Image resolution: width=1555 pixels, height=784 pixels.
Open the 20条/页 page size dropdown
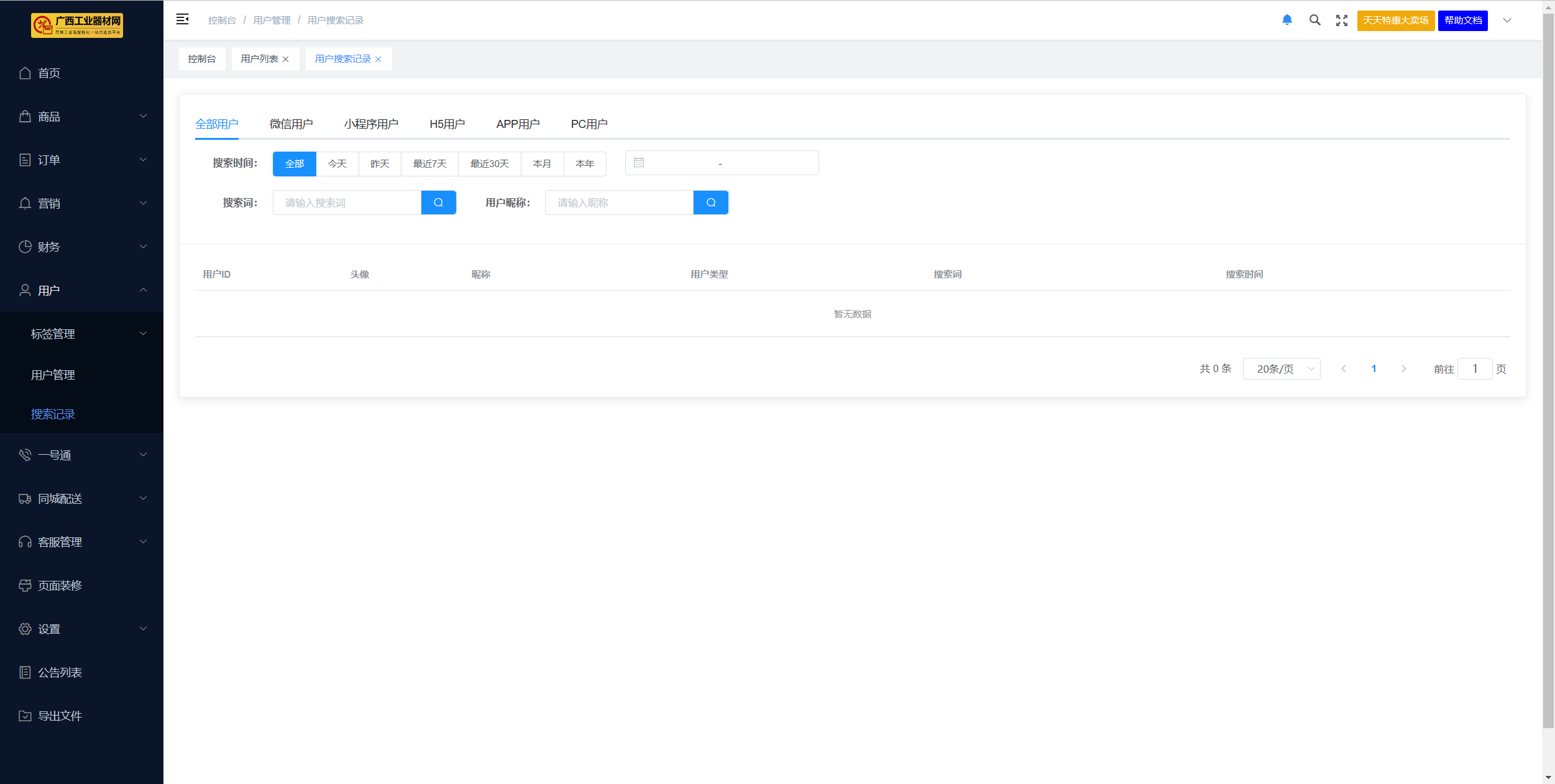coord(1281,369)
